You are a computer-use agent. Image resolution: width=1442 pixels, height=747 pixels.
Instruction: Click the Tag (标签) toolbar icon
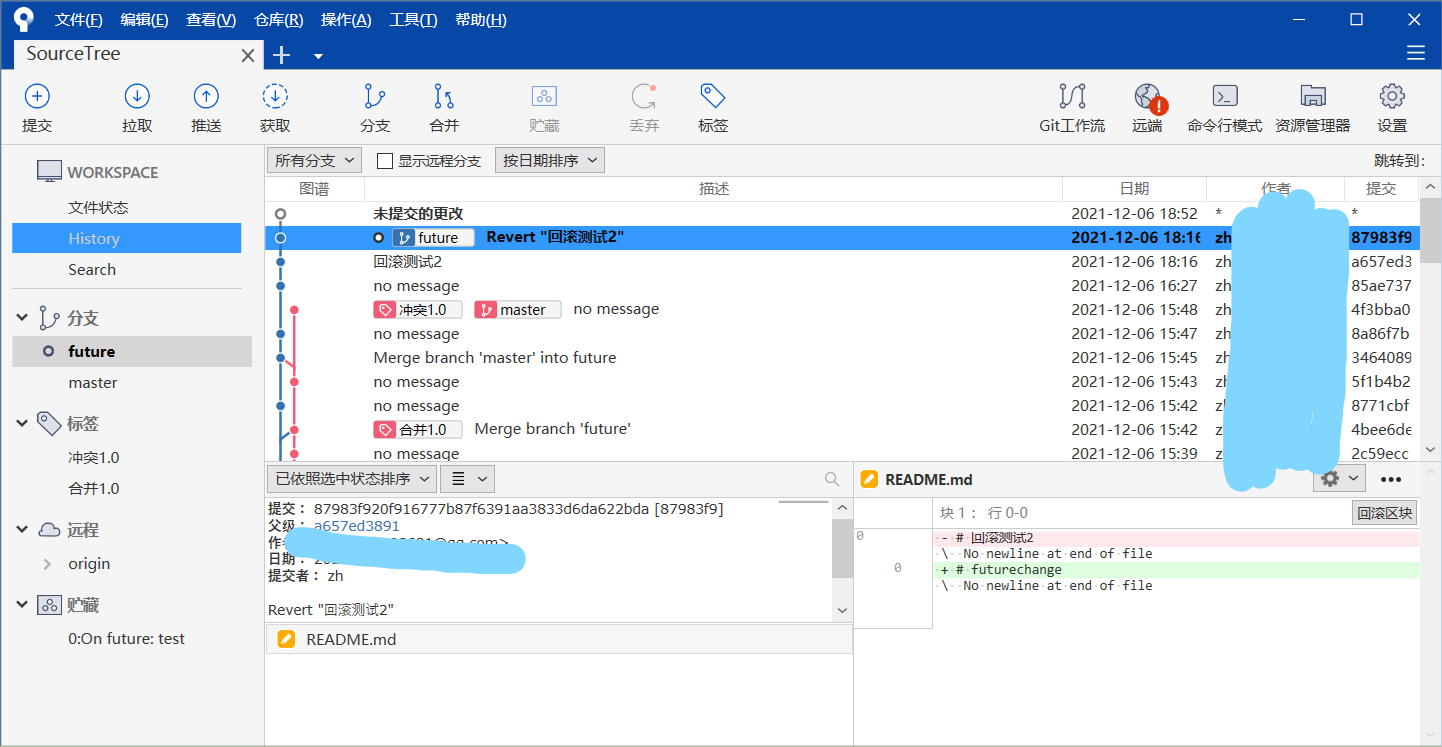click(713, 96)
